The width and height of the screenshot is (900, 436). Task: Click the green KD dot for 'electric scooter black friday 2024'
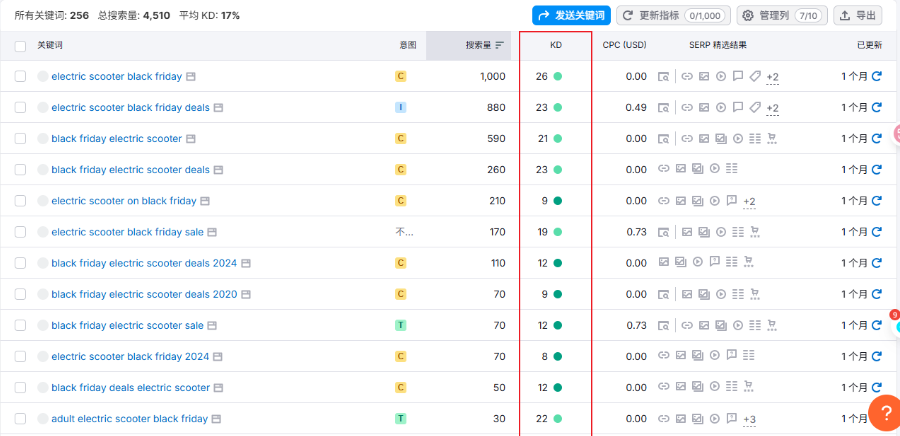557,356
